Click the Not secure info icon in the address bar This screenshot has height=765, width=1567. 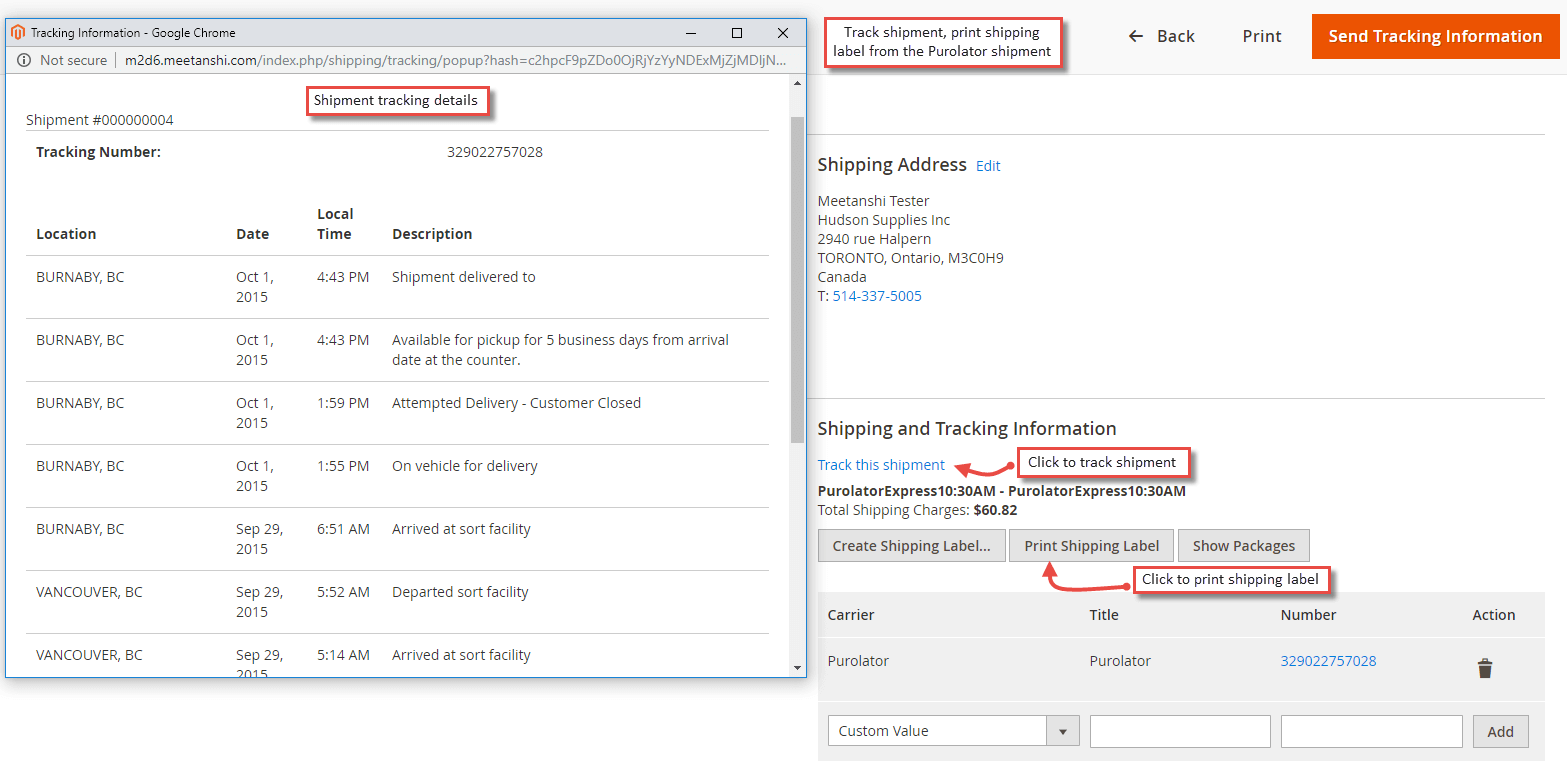(24, 60)
